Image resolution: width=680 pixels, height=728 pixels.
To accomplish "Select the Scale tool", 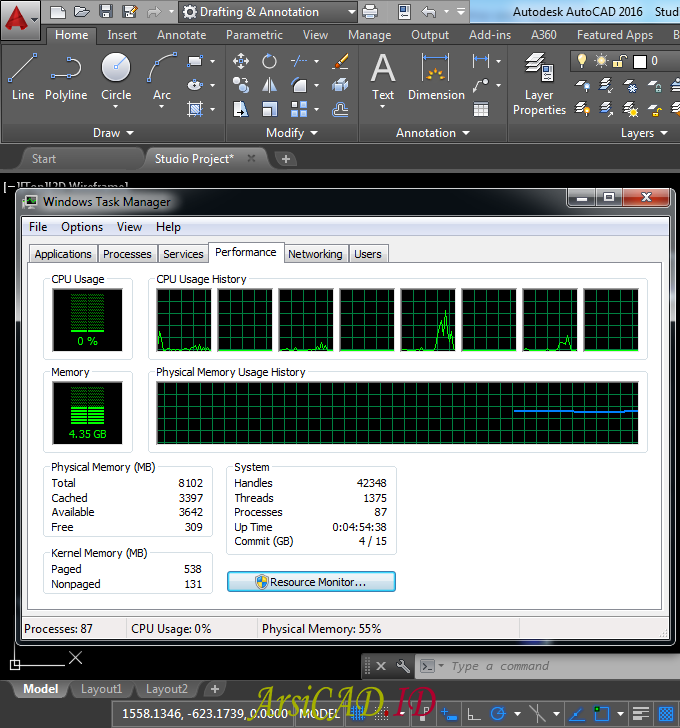I will click(269, 110).
